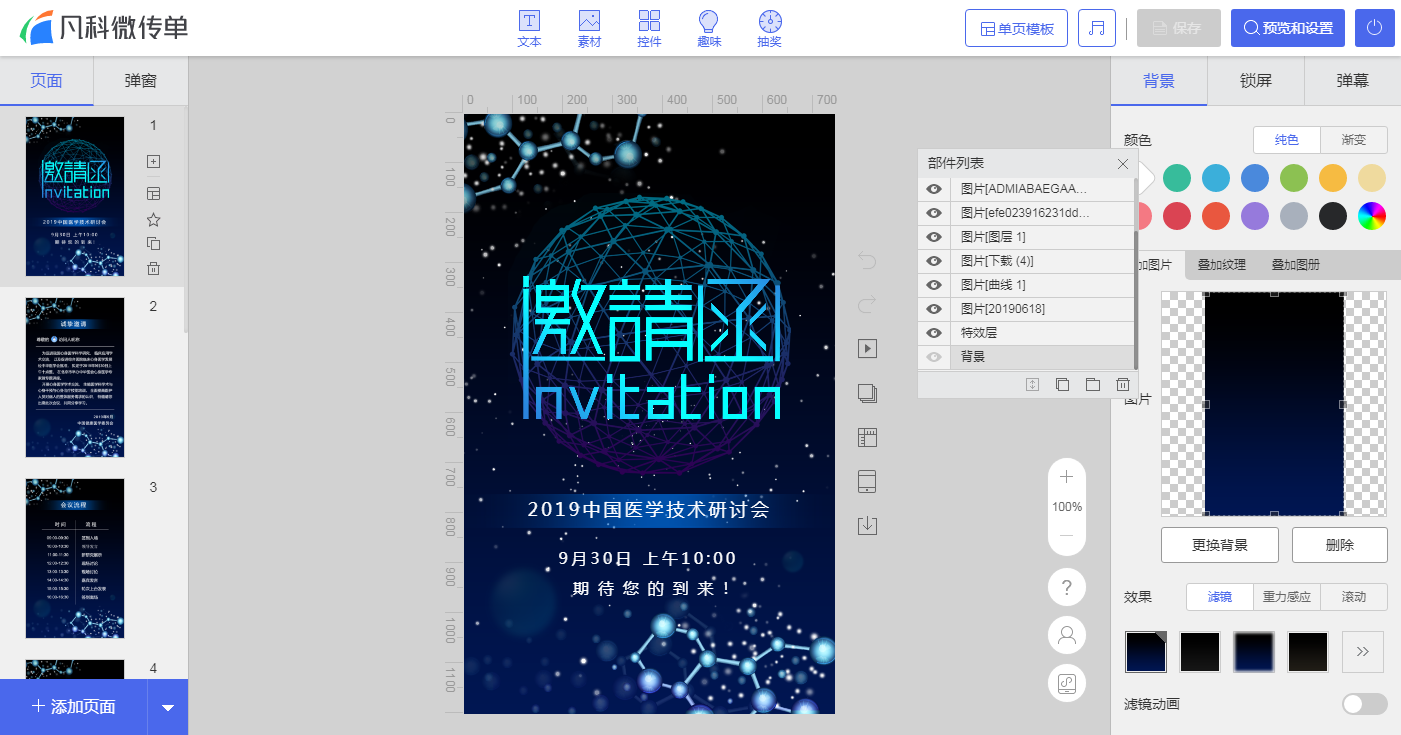Zoom out with the minus button
Image resolution: width=1401 pixels, height=735 pixels.
(x=1066, y=536)
